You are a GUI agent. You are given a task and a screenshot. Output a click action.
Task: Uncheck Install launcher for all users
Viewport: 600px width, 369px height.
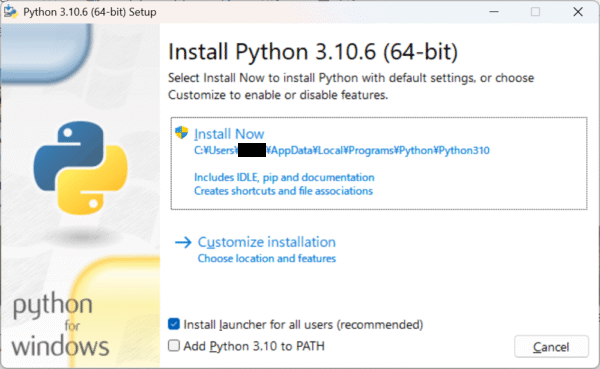174,324
